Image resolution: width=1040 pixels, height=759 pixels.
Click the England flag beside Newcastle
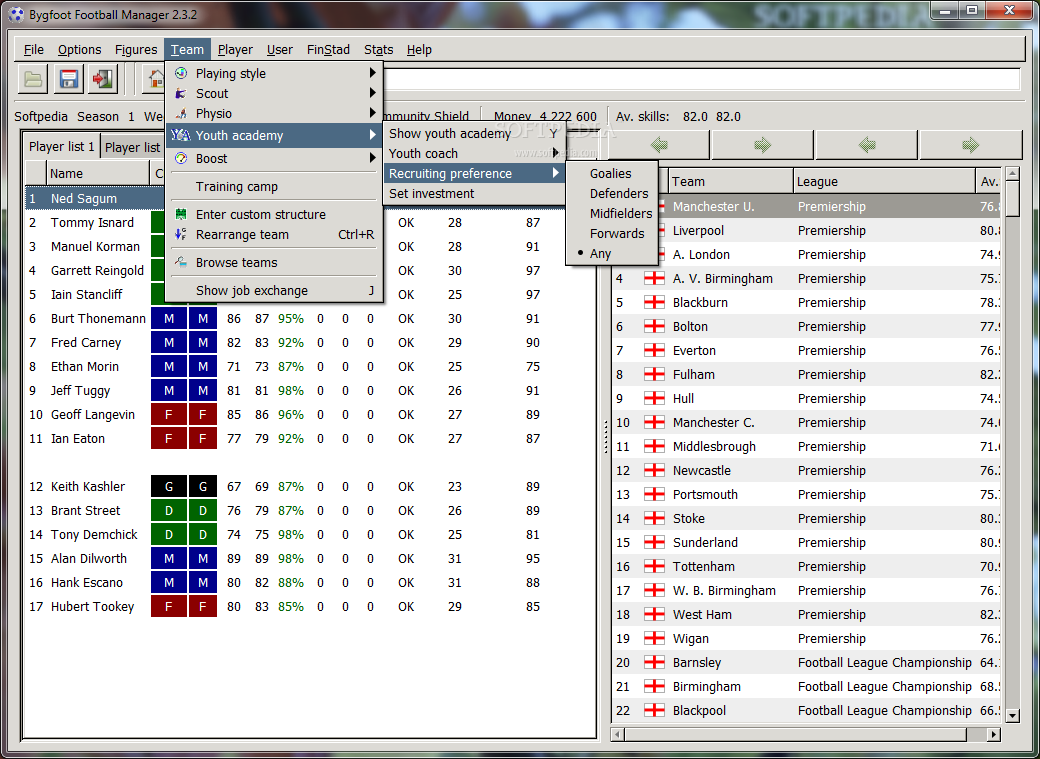click(654, 470)
